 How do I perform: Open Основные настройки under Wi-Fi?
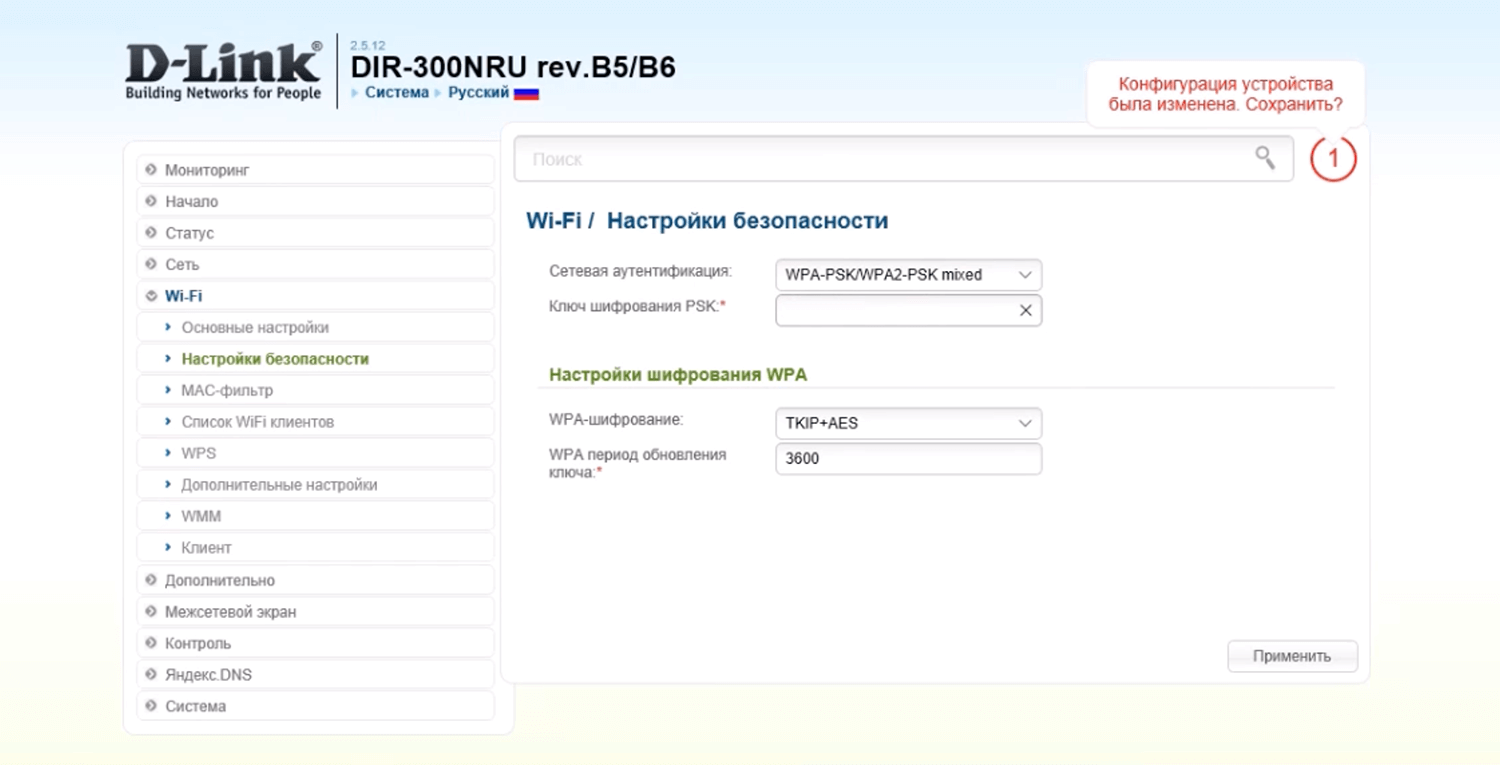[255, 328]
